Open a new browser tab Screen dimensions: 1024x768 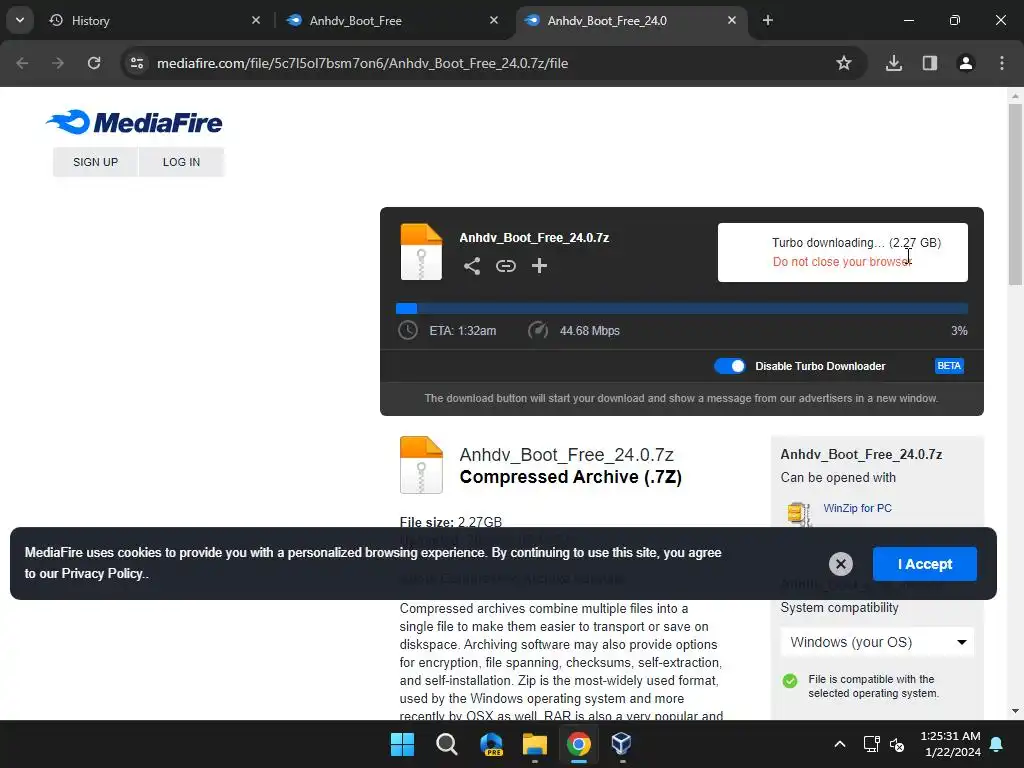click(x=768, y=20)
